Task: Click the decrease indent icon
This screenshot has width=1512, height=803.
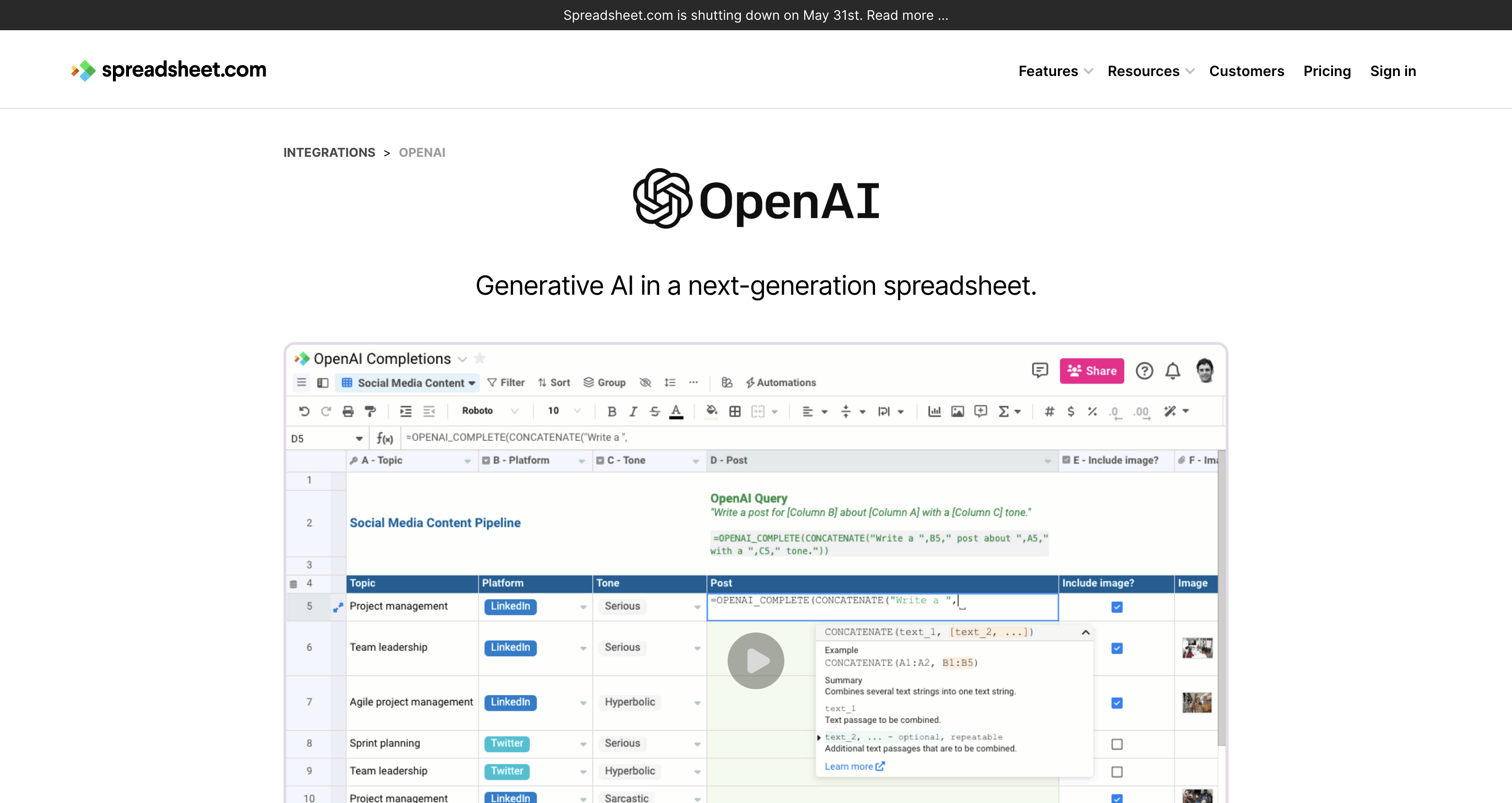Action: coord(429,411)
